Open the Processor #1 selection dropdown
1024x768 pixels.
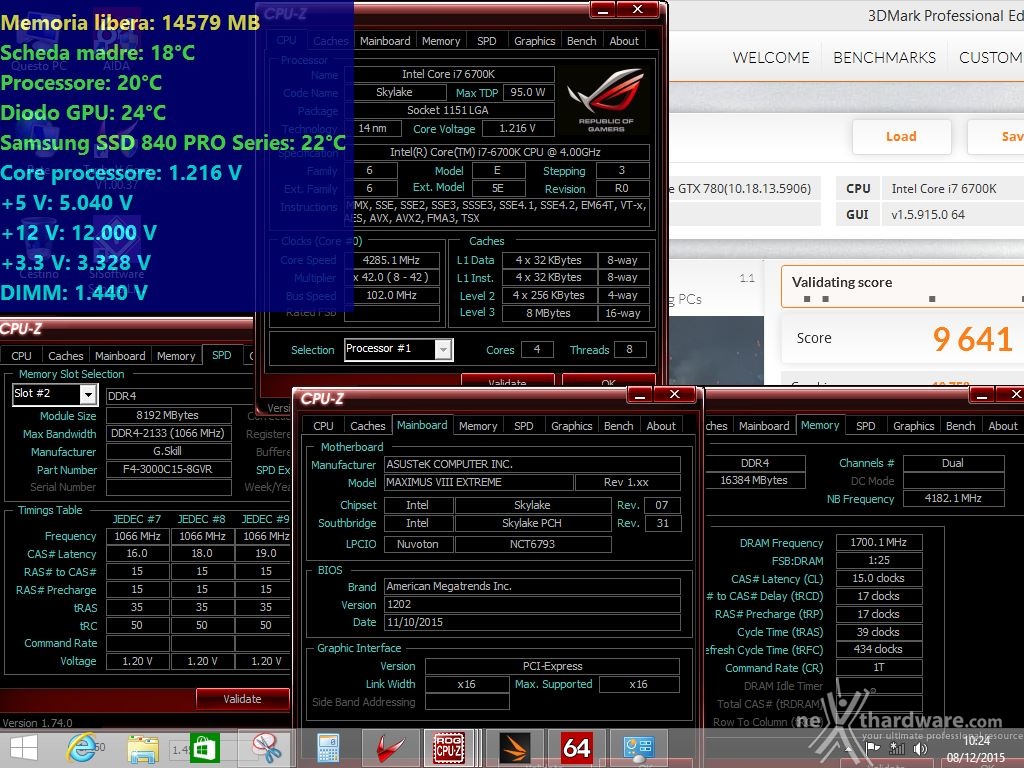[x=443, y=349]
